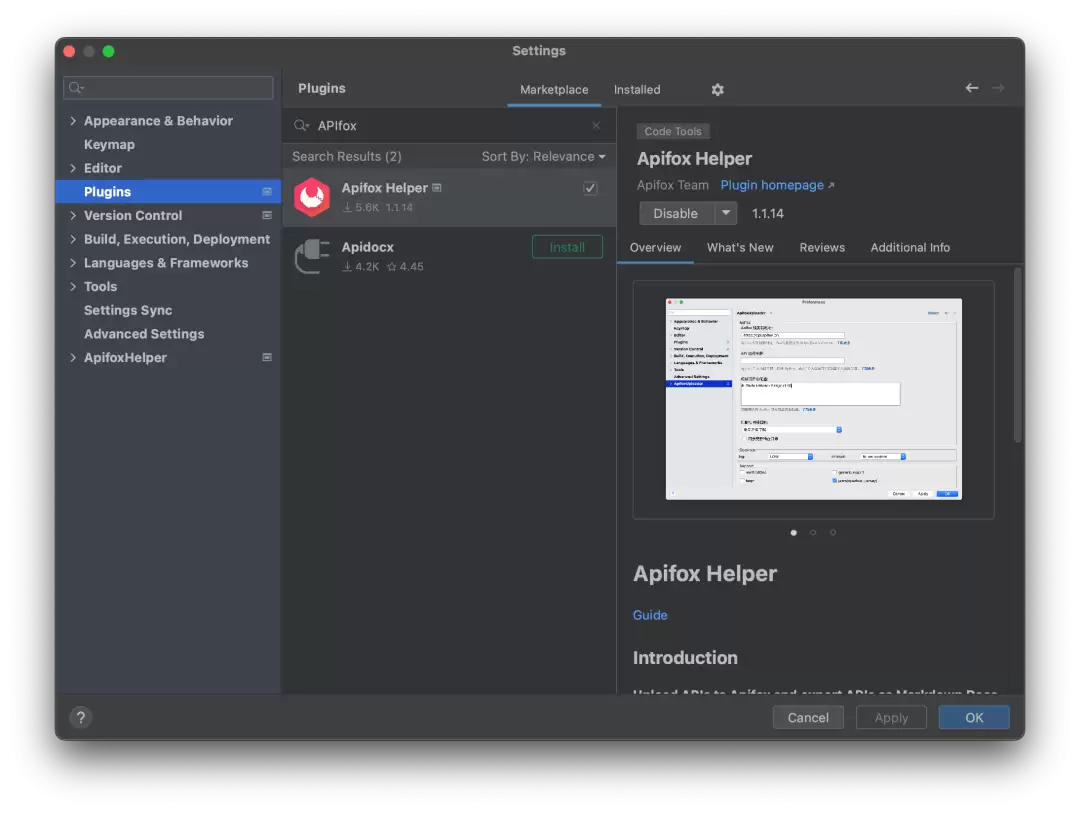Viewport: 1080px width, 813px height.
Task: Select the Apidocx search result name
Action: tap(368, 247)
